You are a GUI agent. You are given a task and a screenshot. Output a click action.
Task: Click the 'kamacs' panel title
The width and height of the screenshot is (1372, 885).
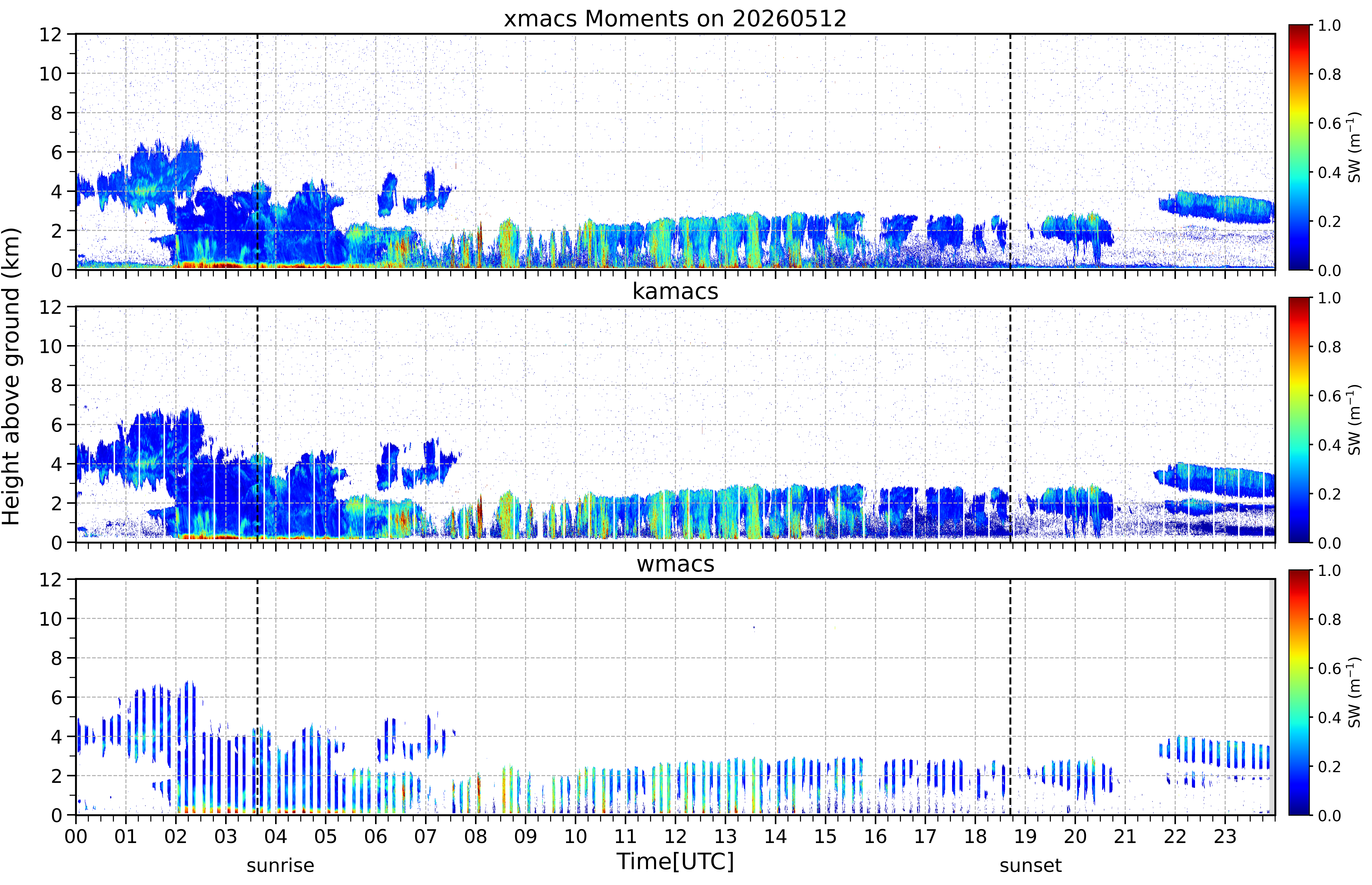675,291
